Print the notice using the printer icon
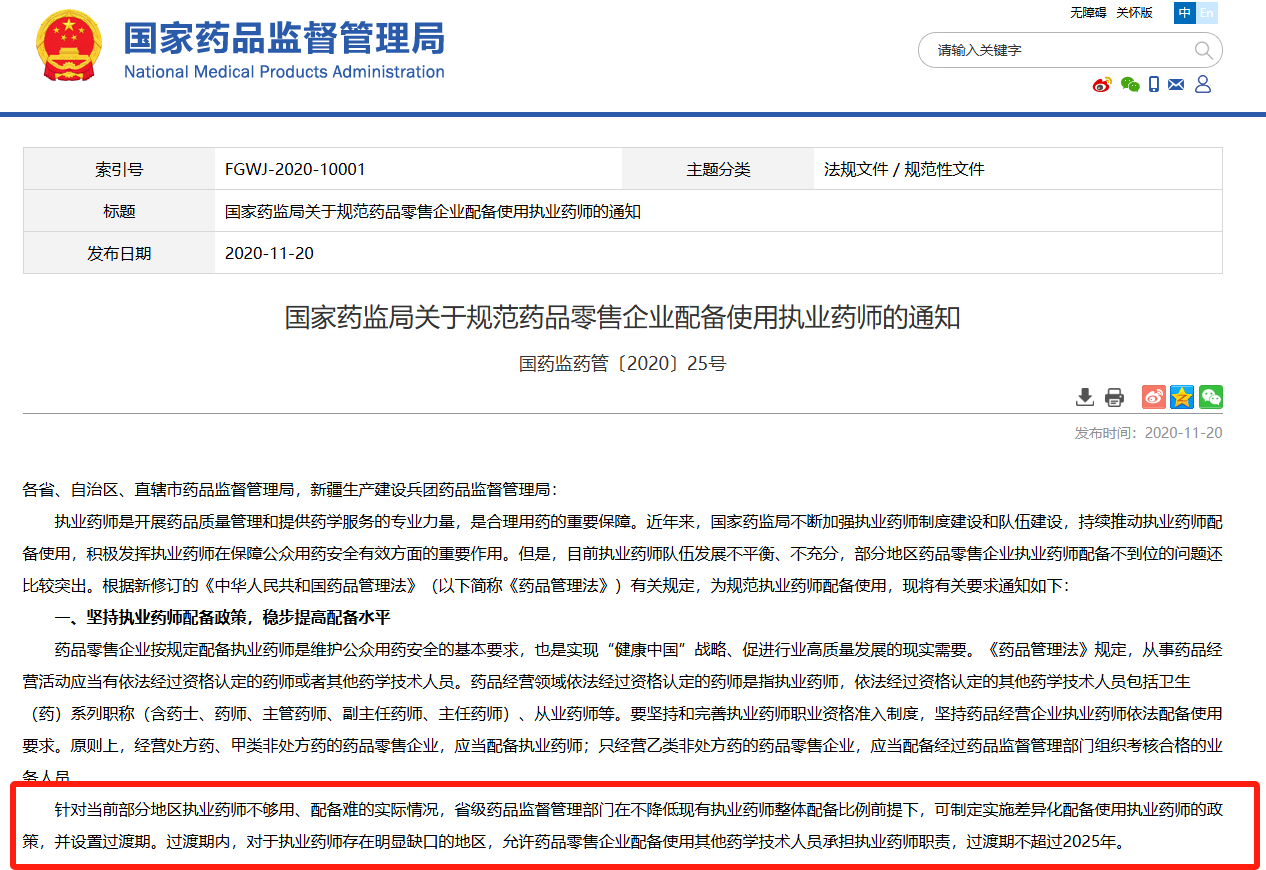Screen dimensions: 1266x870 (1114, 397)
